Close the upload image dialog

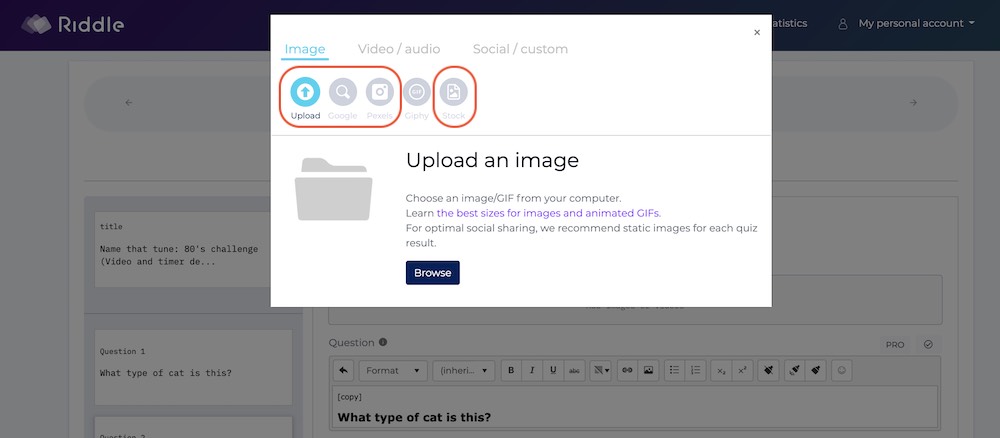(757, 33)
